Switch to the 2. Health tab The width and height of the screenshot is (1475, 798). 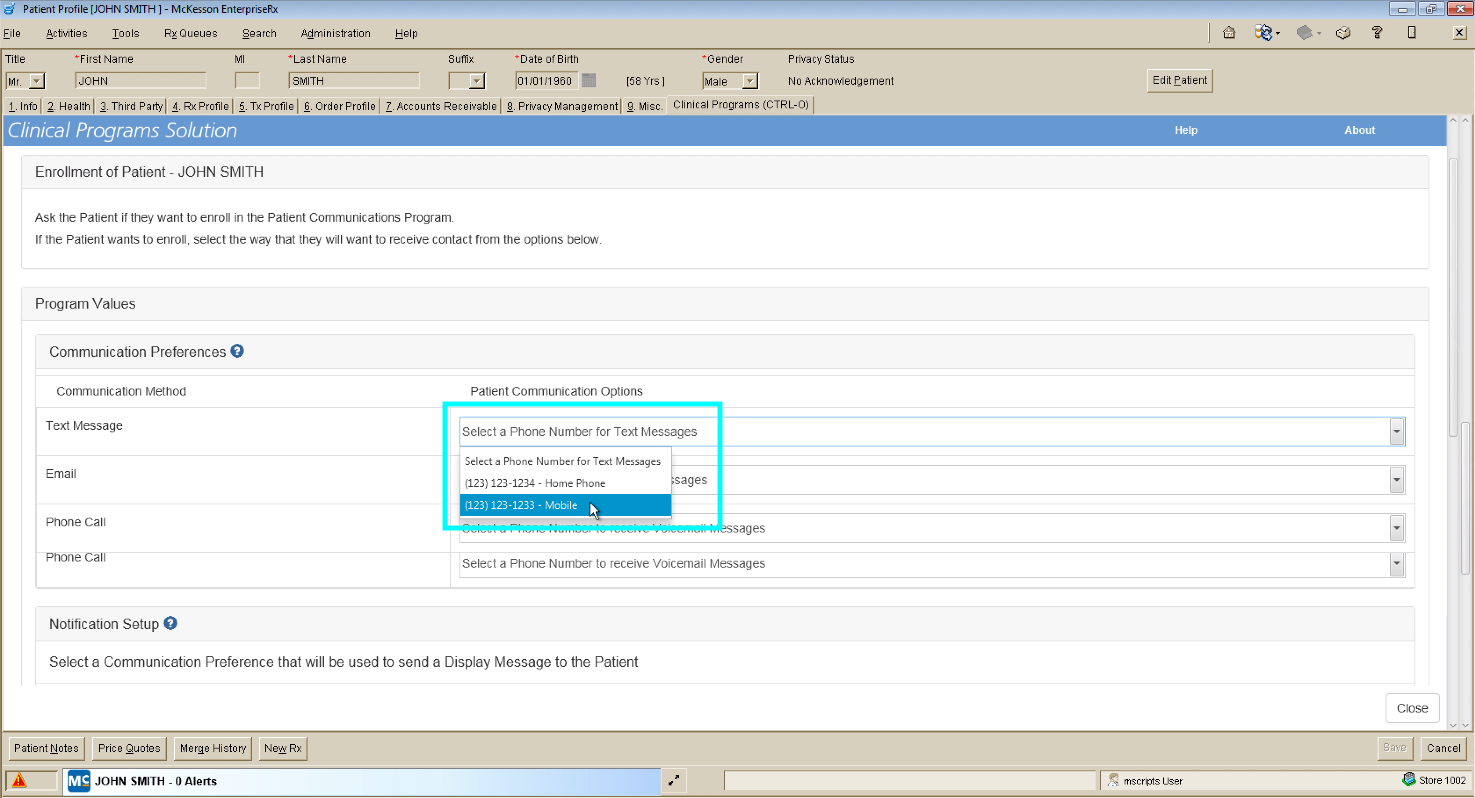coord(68,106)
